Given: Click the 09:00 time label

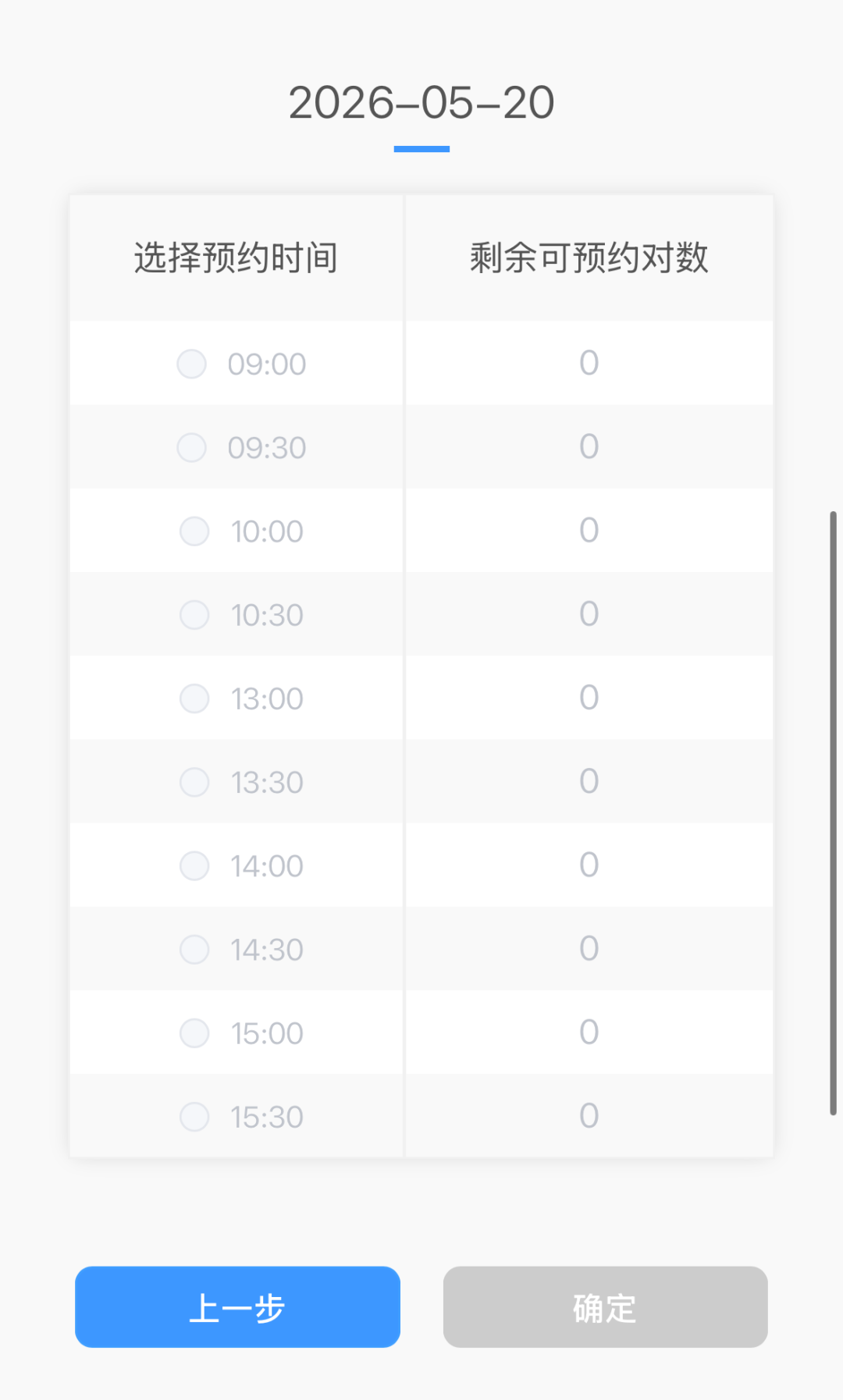Looking at the screenshot, I should coord(267,364).
